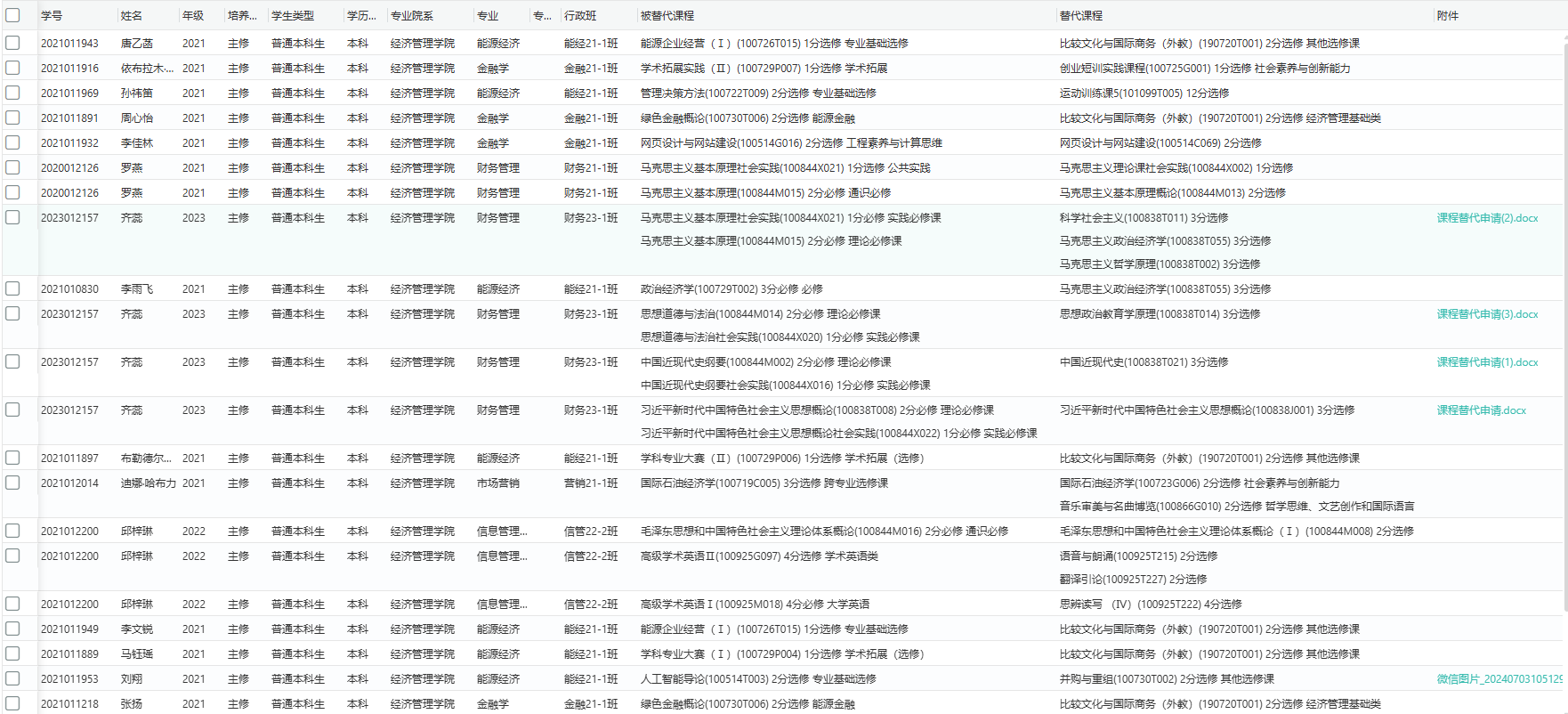Open attachment 课程替代申请(3).docx
The height and width of the screenshot is (714, 1568).
(1487, 314)
